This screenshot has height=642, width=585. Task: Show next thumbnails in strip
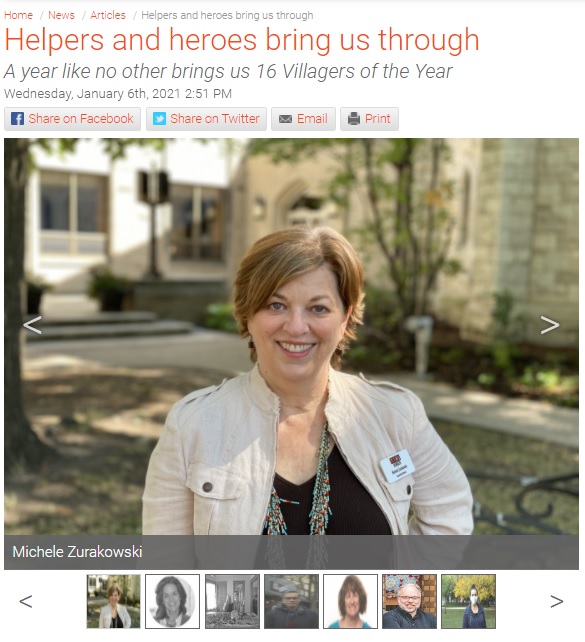tap(556, 601)
